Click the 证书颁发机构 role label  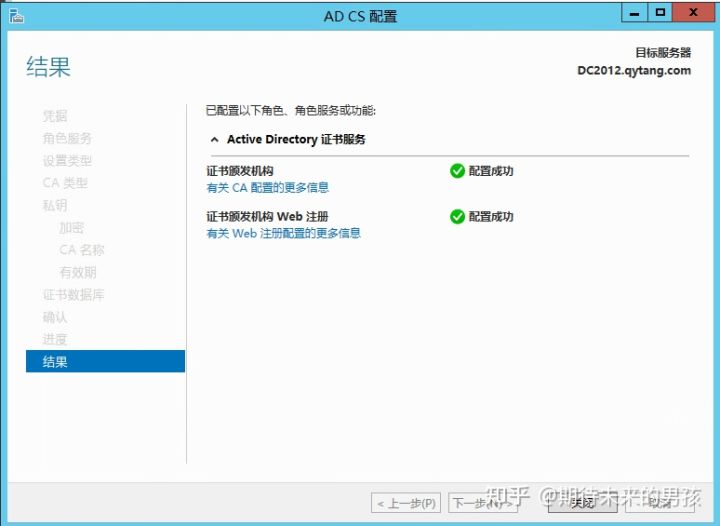(x=240, y=171)
